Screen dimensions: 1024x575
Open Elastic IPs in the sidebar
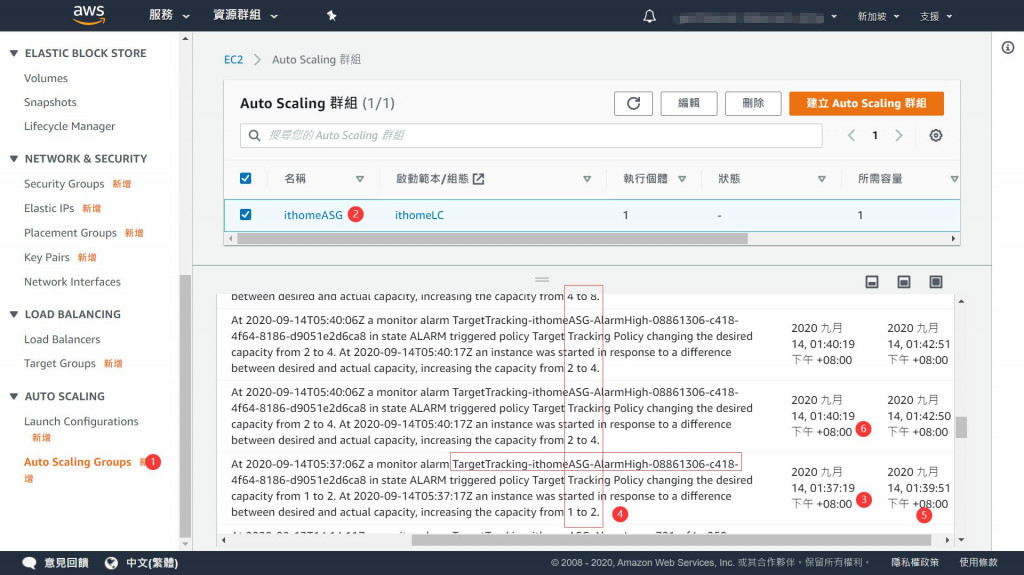pos(49,208)
